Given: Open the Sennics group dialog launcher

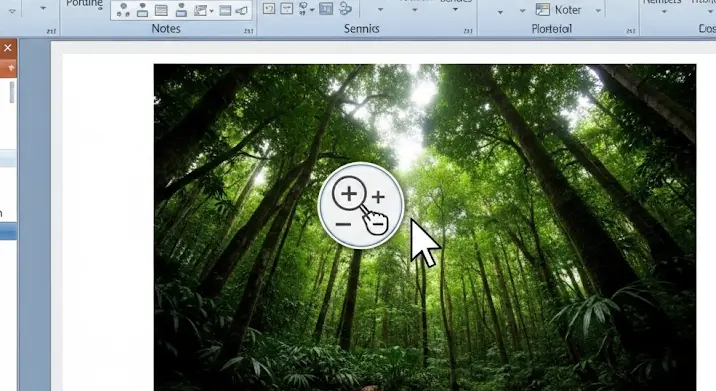Looking at the screenshot, I should point(468,31).
